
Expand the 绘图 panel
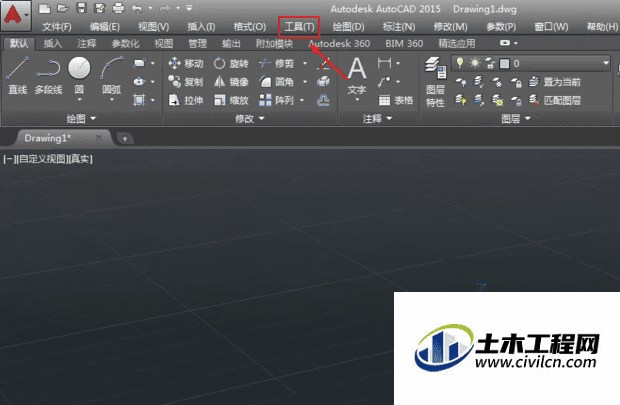click(x=81, y=118)
